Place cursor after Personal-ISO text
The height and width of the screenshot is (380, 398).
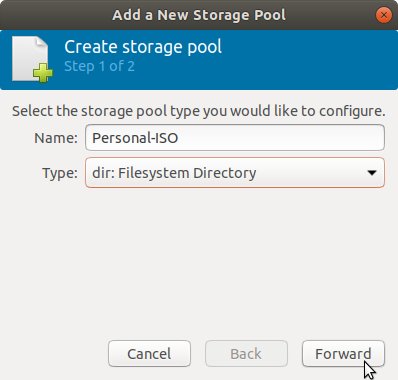[179, 138]
